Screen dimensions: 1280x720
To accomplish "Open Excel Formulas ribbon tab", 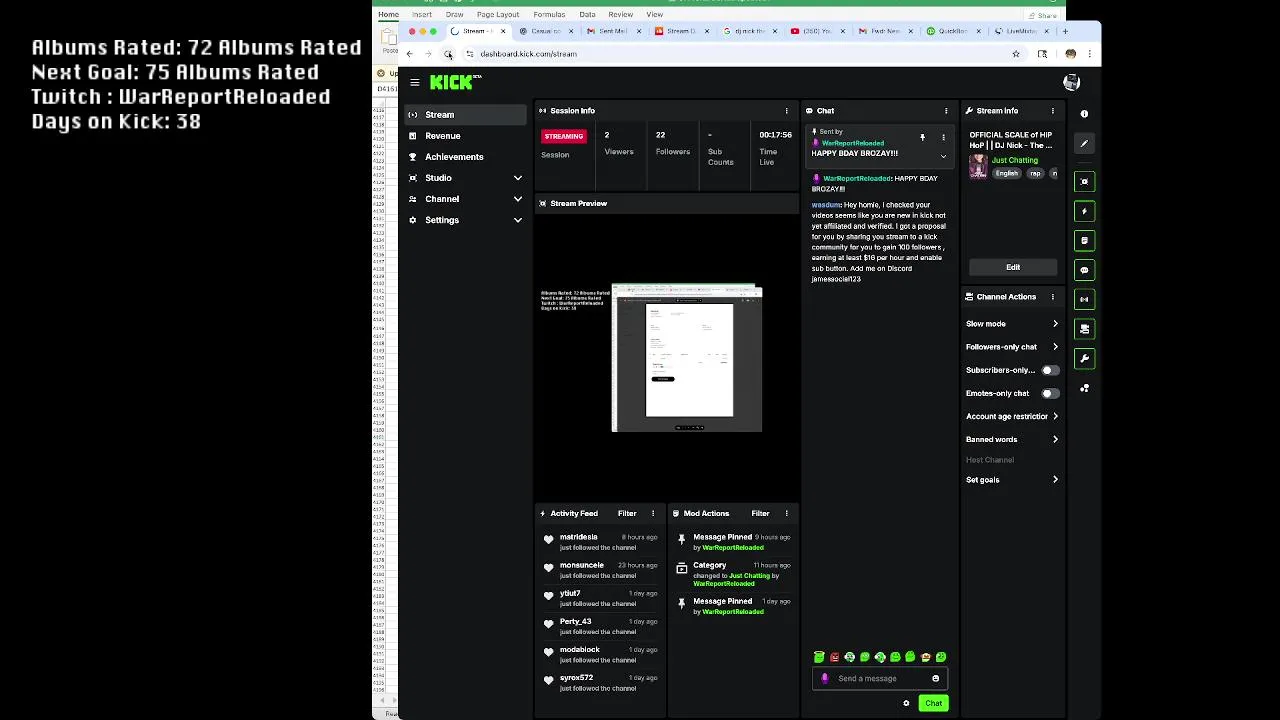I will (x=549, y=15).
